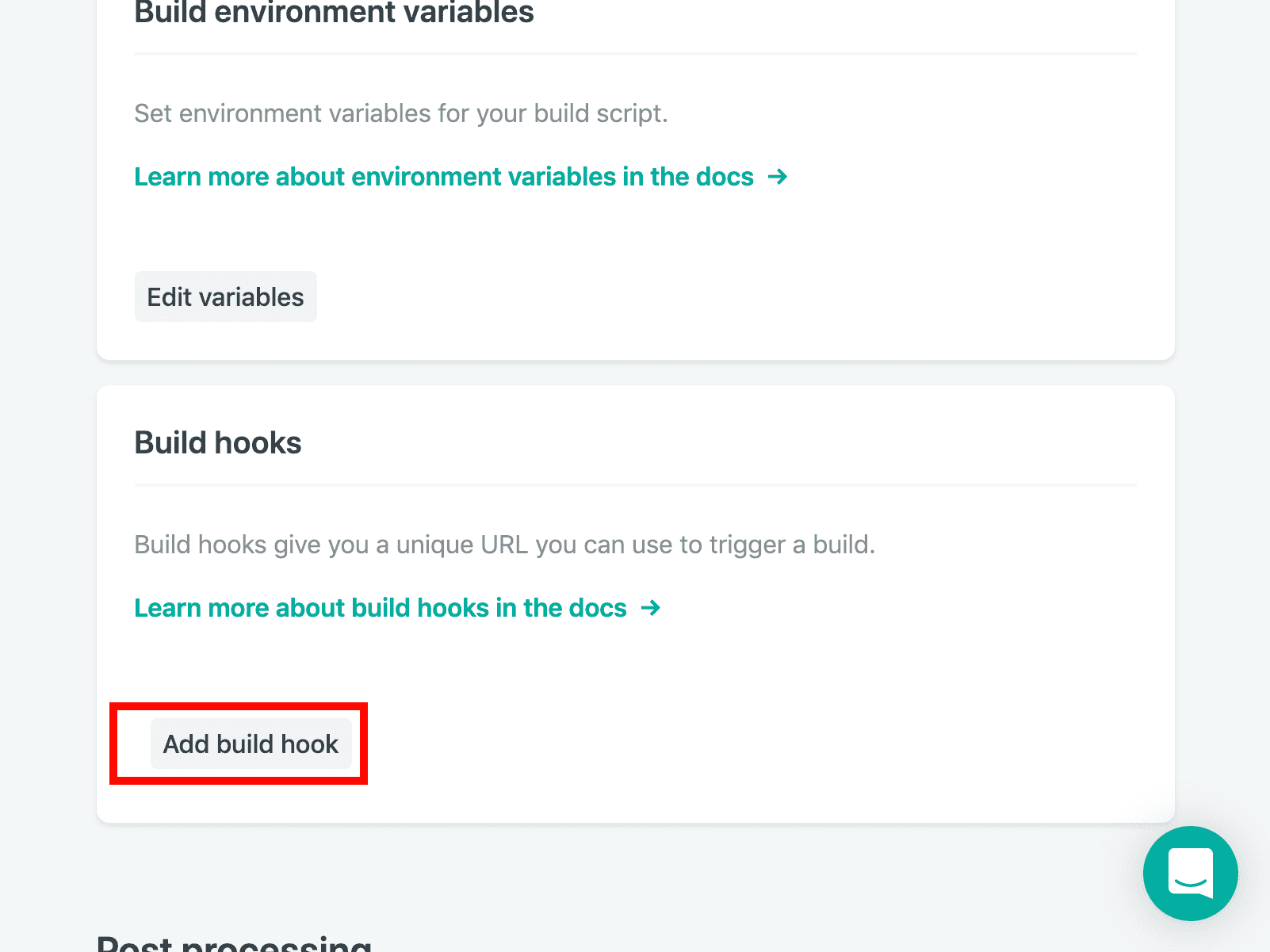
Task: Click empty area right of Add build hook
Action: coord(713,744)
